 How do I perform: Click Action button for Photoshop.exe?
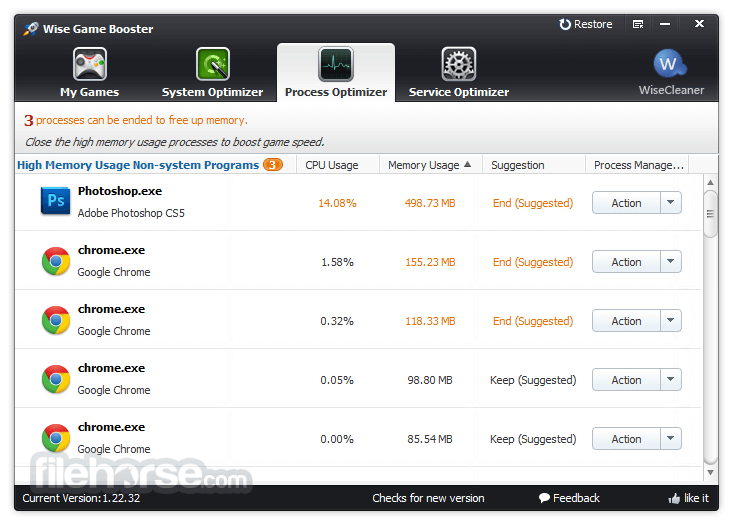pyautogui.click(x=626, y=203)
